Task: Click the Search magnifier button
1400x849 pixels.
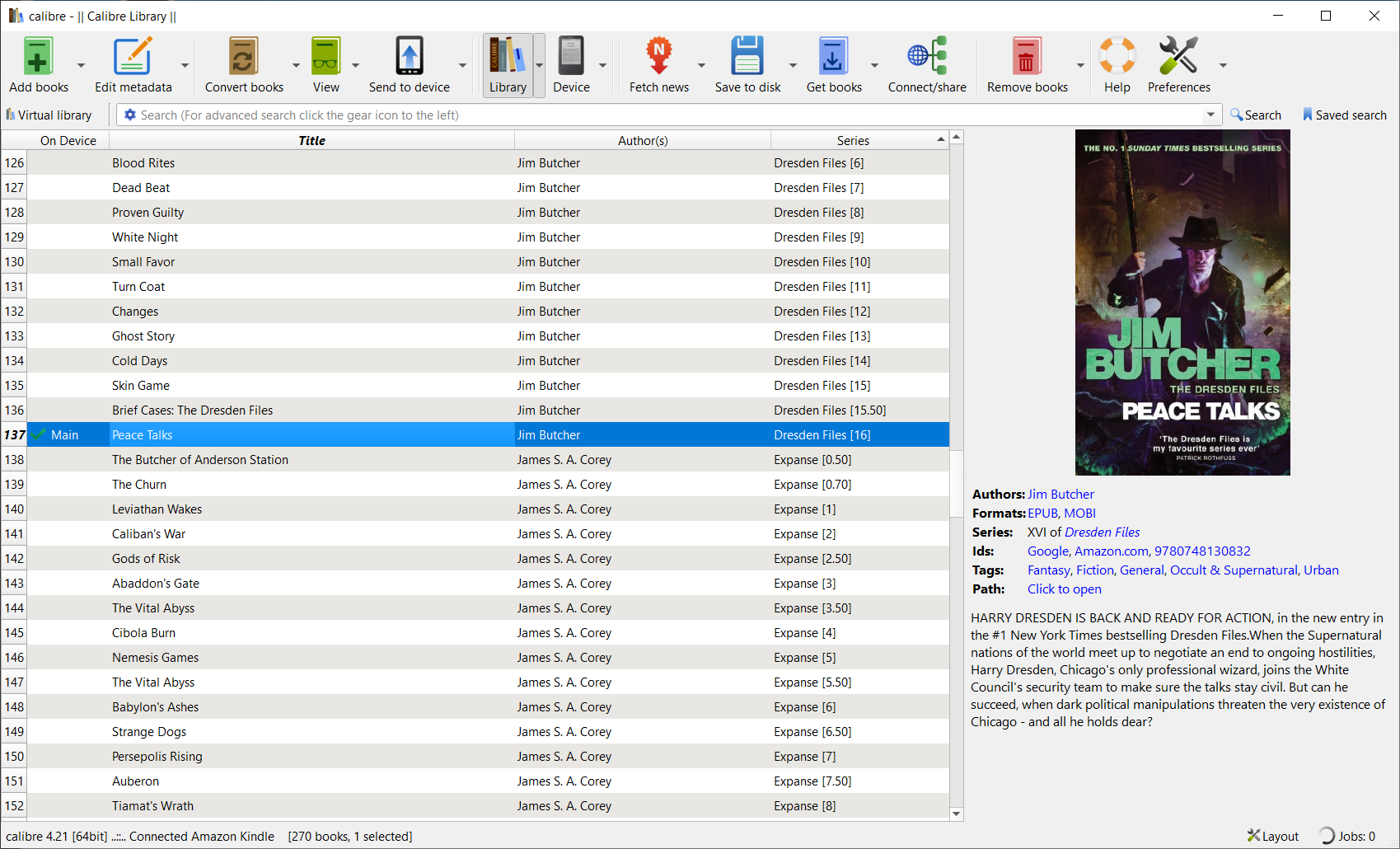Action: [1256, 115]
